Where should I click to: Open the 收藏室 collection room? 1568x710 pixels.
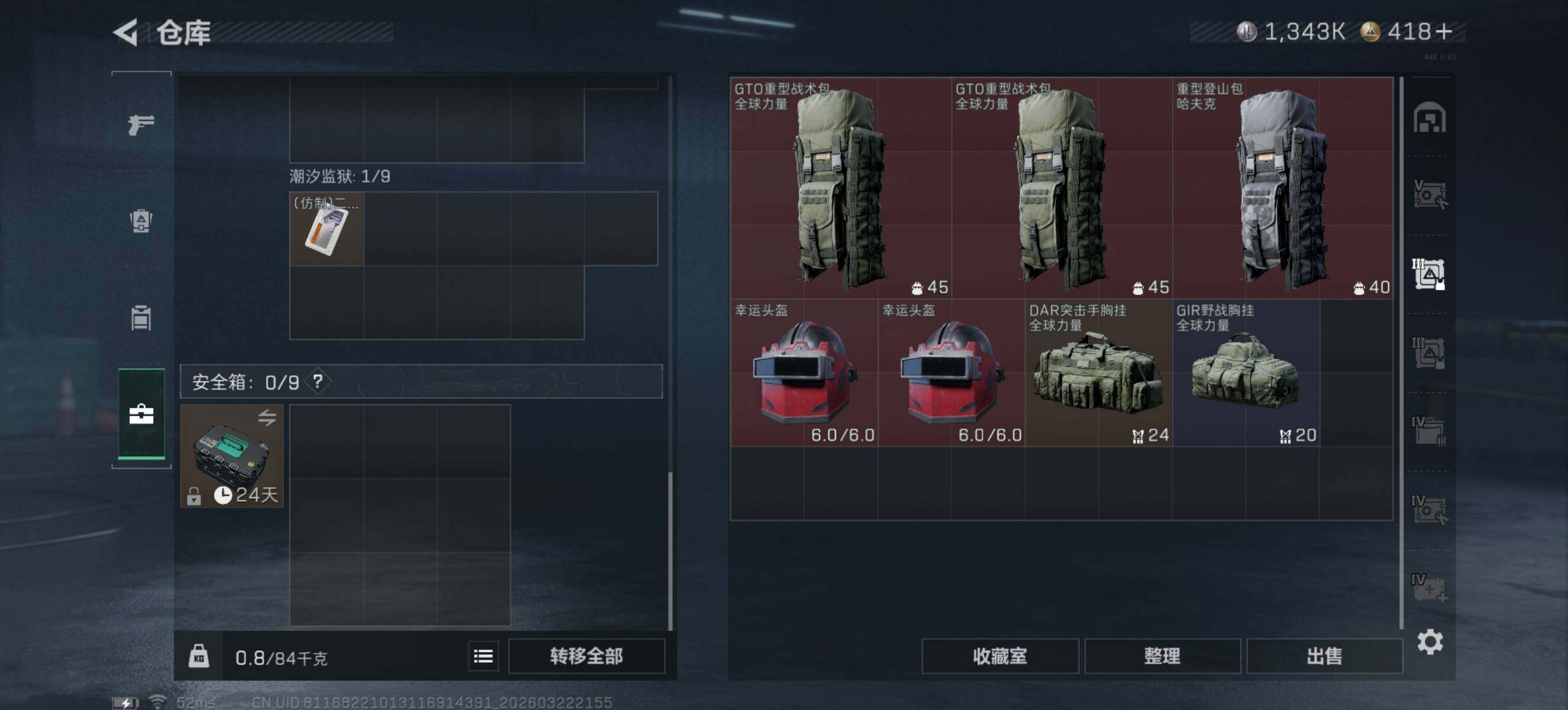click(999, 656)
